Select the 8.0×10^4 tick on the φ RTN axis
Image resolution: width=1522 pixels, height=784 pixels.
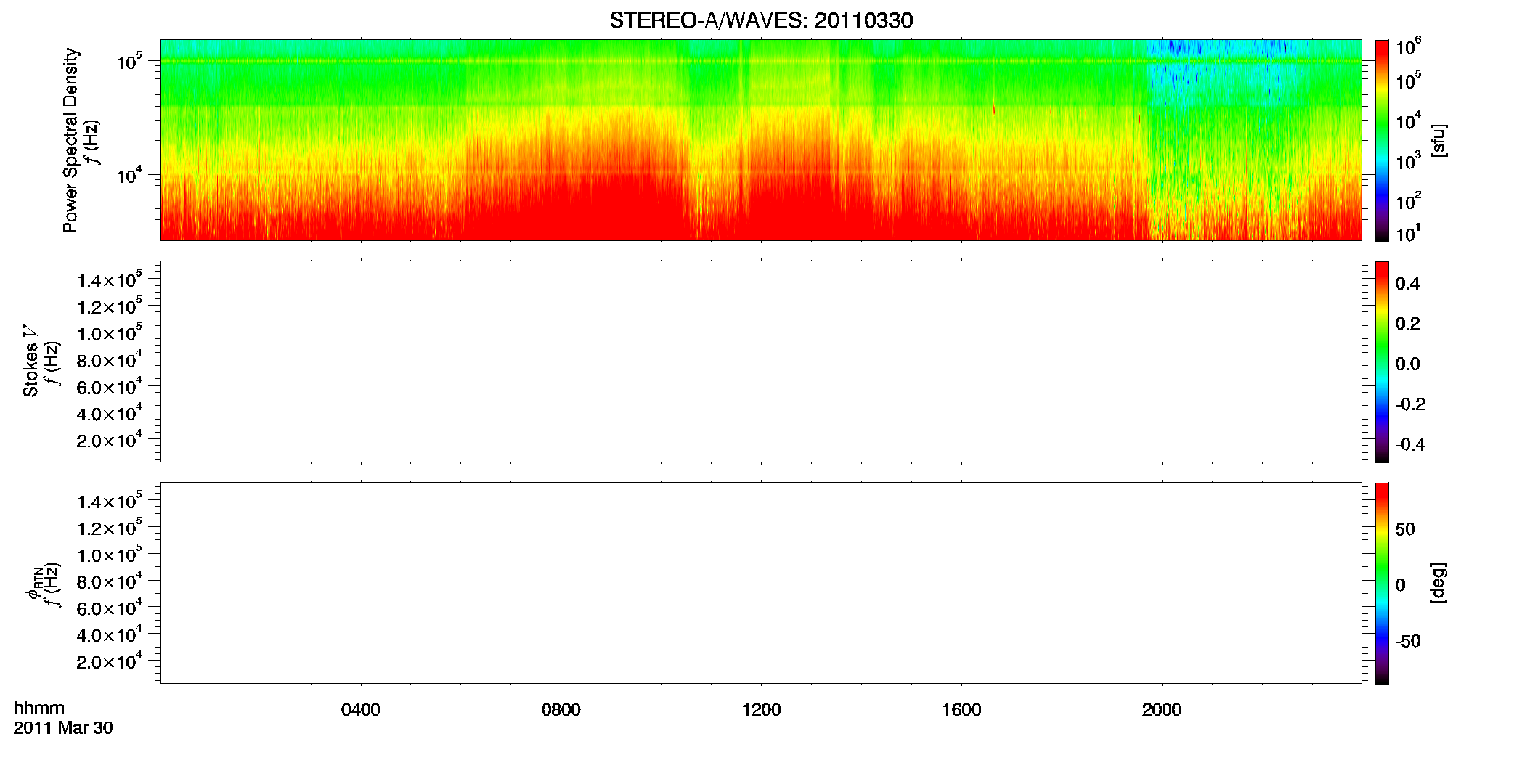coord(109,581)
